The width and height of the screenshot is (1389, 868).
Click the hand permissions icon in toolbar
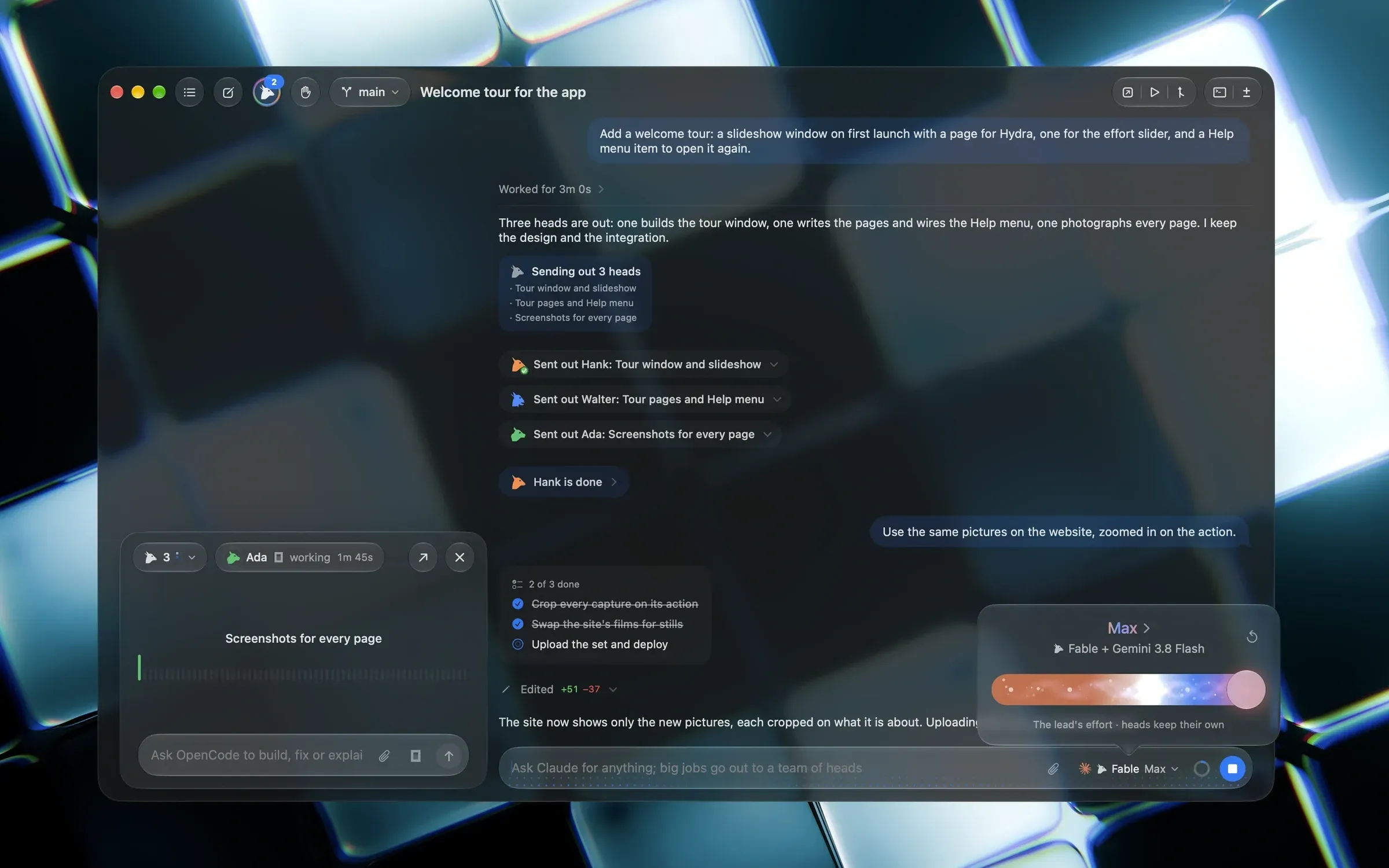306,92
